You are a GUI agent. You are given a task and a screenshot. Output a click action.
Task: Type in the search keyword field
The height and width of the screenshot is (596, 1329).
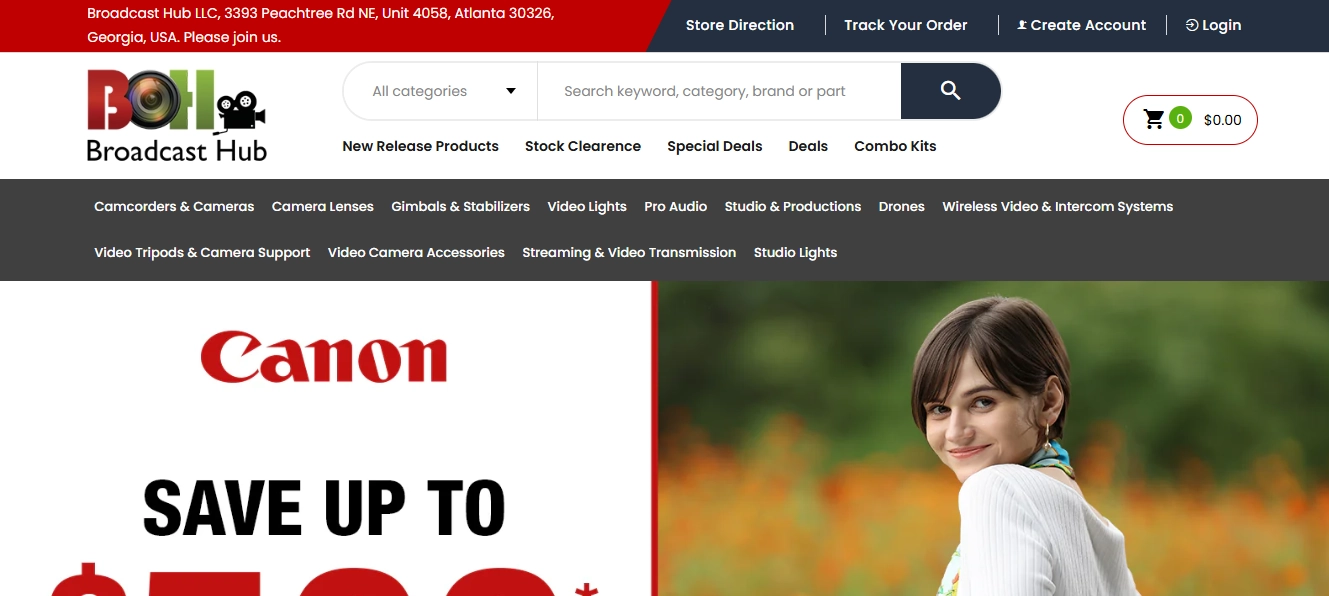[718, 91]
